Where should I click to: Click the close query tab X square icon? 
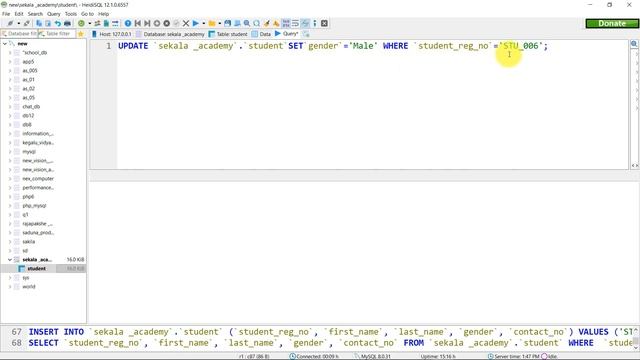[x=324, y=23]
